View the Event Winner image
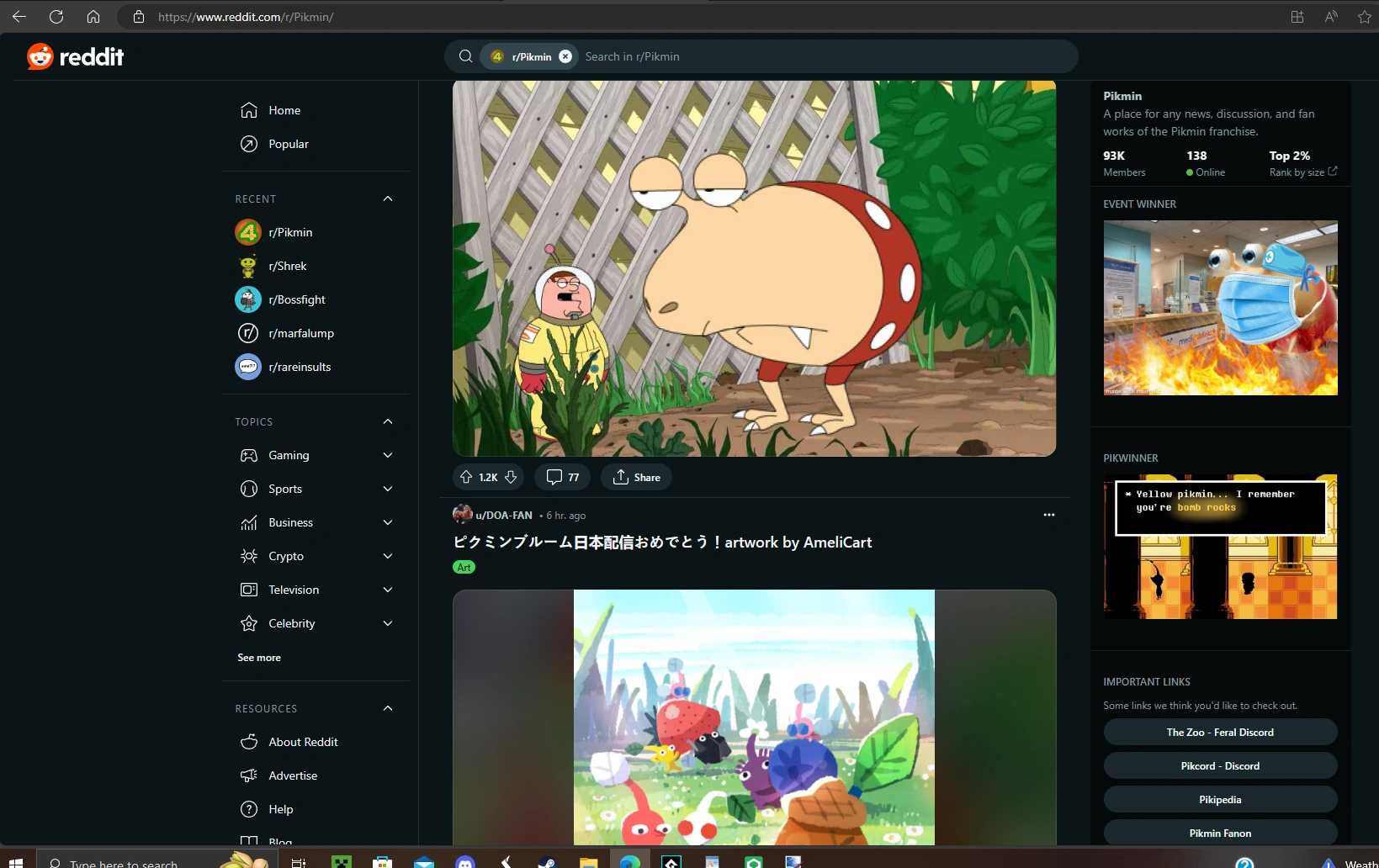1379x868 pixels. point(1220,308)
